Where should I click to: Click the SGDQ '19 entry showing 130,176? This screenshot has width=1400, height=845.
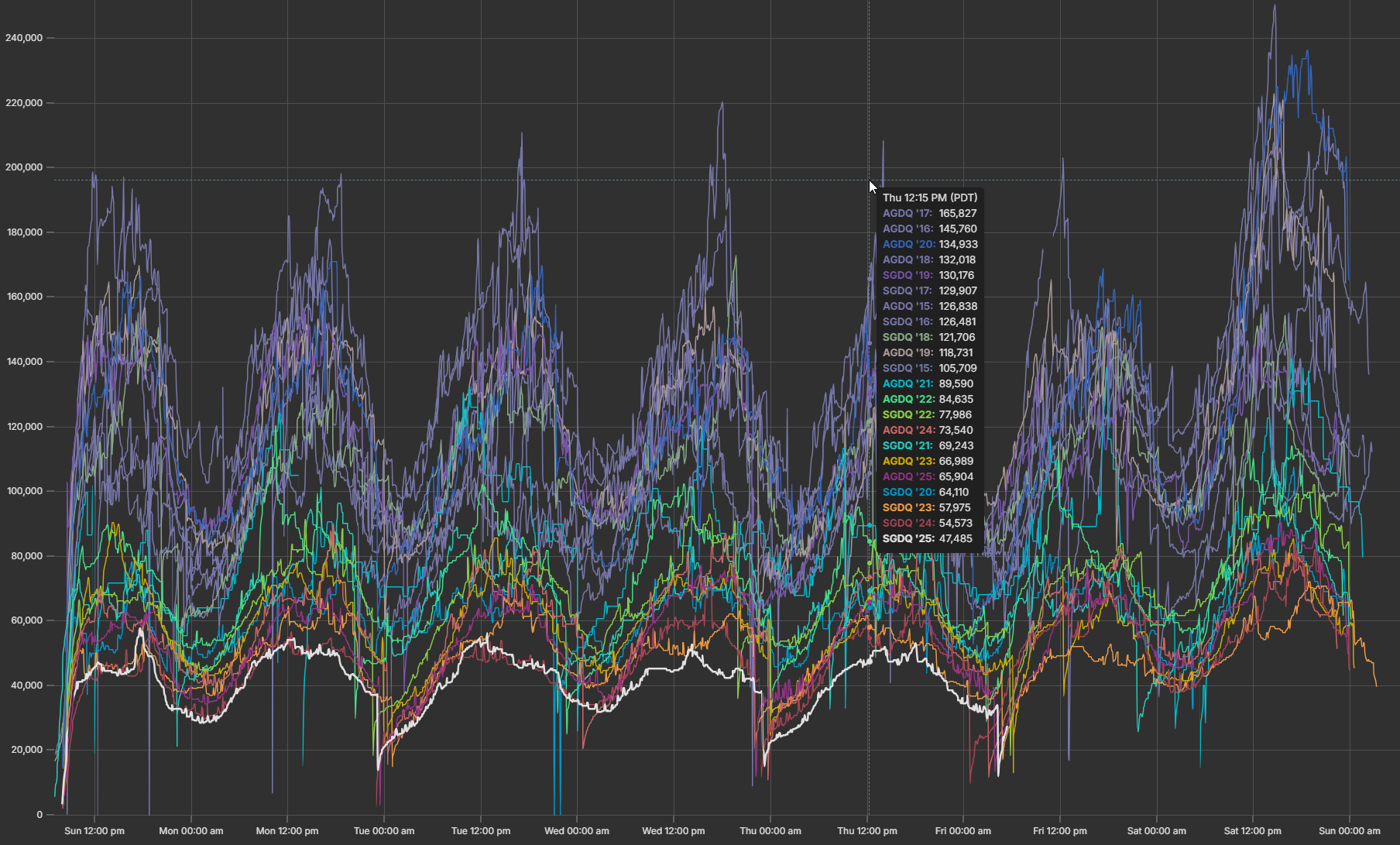(928, 275)
